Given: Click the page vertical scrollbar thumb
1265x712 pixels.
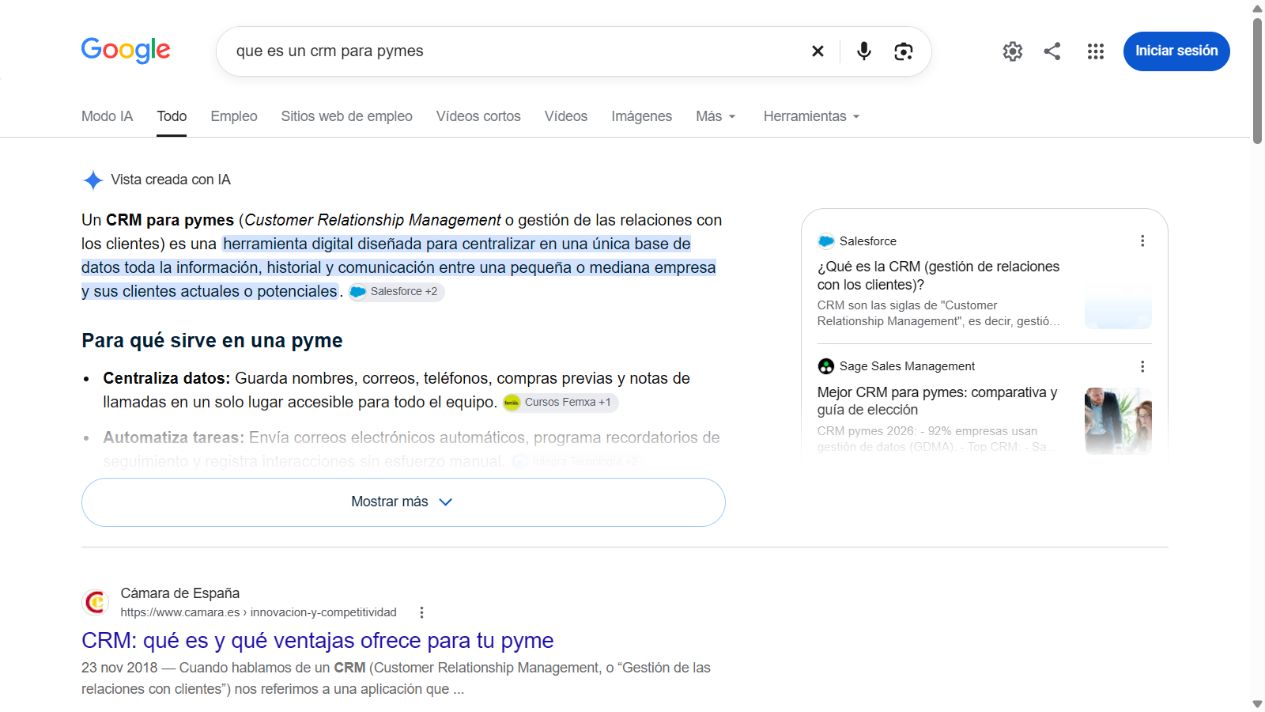Looking at the screenshot, I should [x=1257, y=80].
